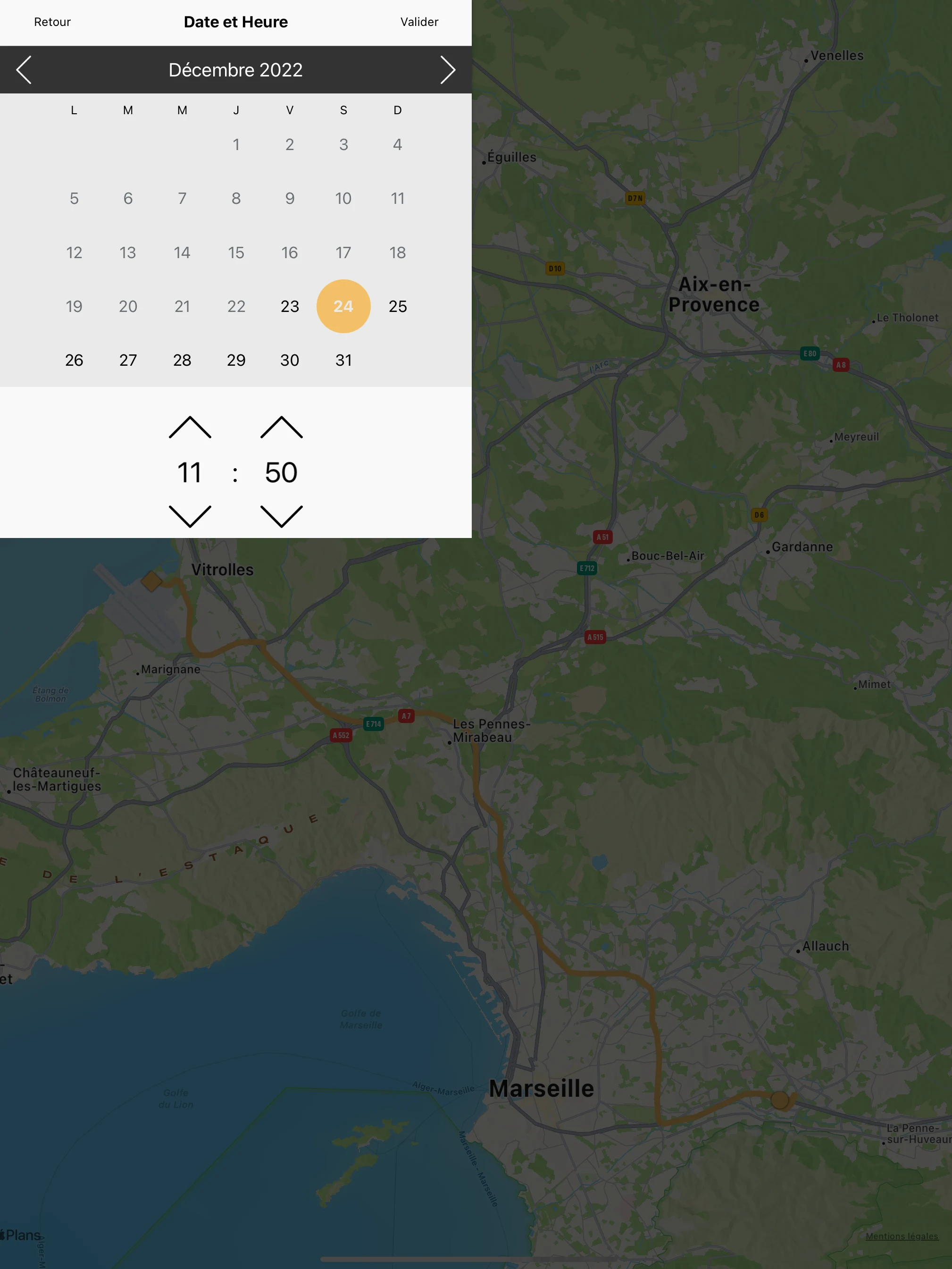
Task: Click the Aix-en-Provence map label
Action: 714,294
